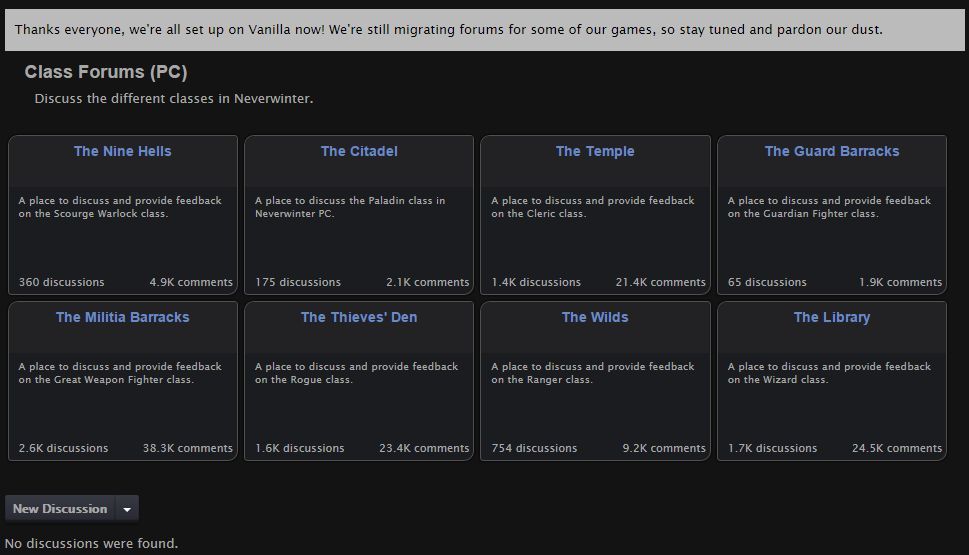969x555 pixels.
Task: Click the Class Forums (PC) heading
Action: point(106,72)
